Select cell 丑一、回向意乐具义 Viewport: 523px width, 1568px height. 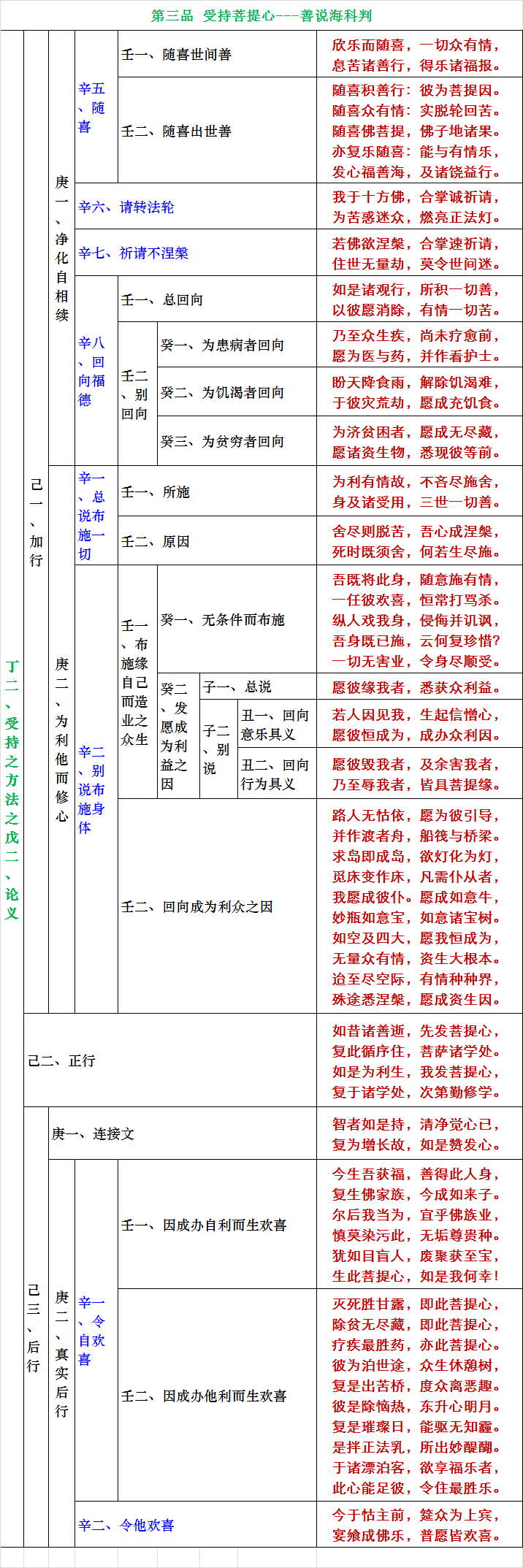(277, 724)
